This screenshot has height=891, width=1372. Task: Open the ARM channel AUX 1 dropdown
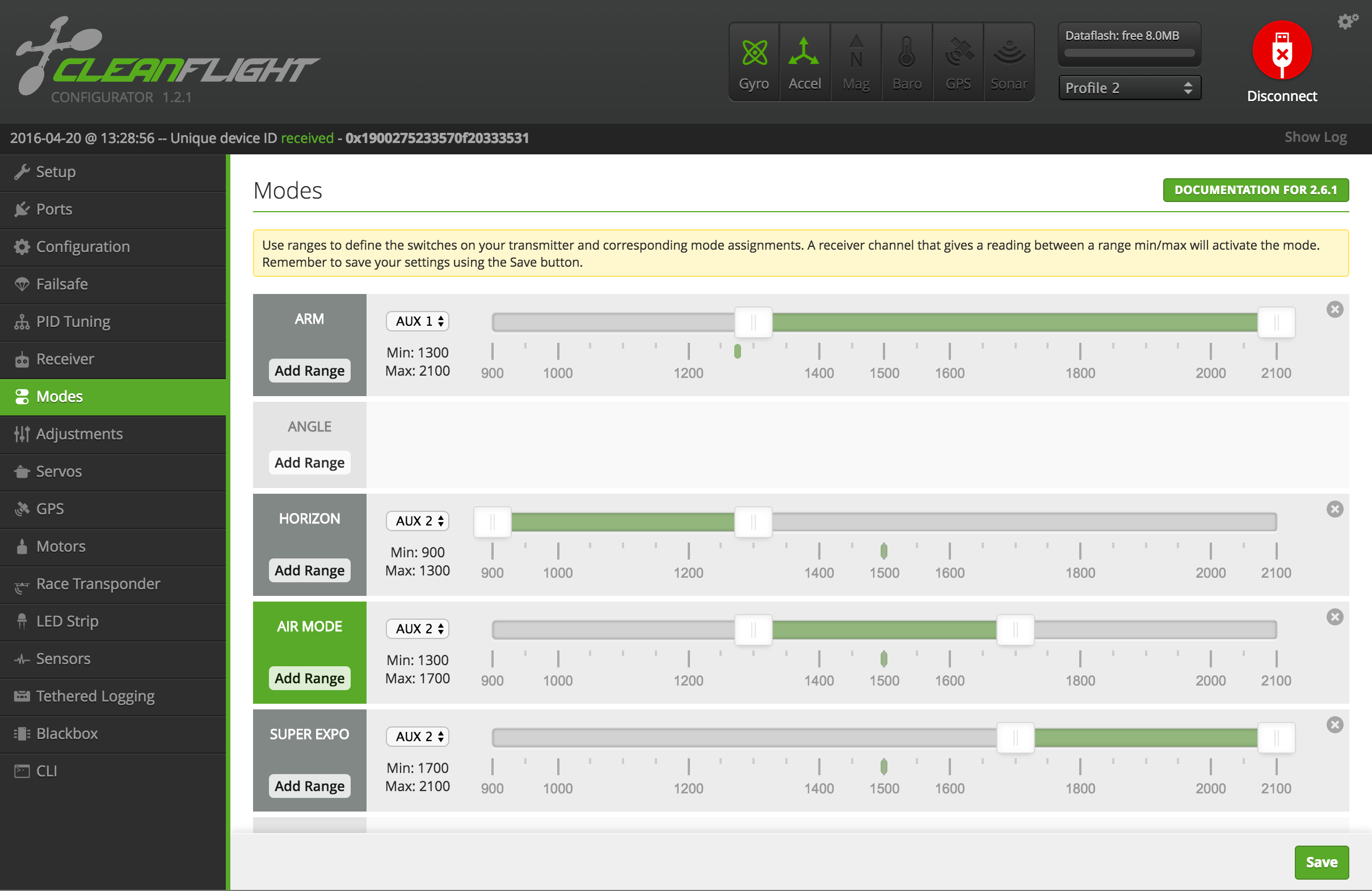coord(418,321)
